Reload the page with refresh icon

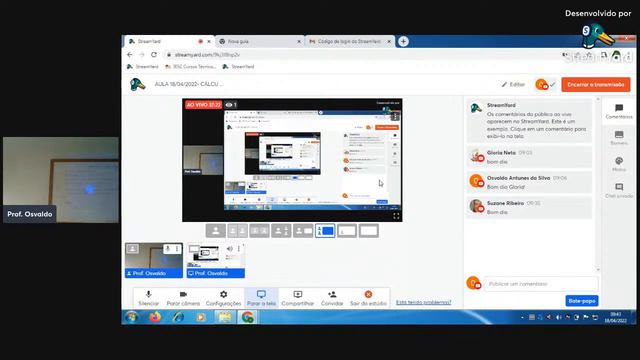click(x=154, y=55)
